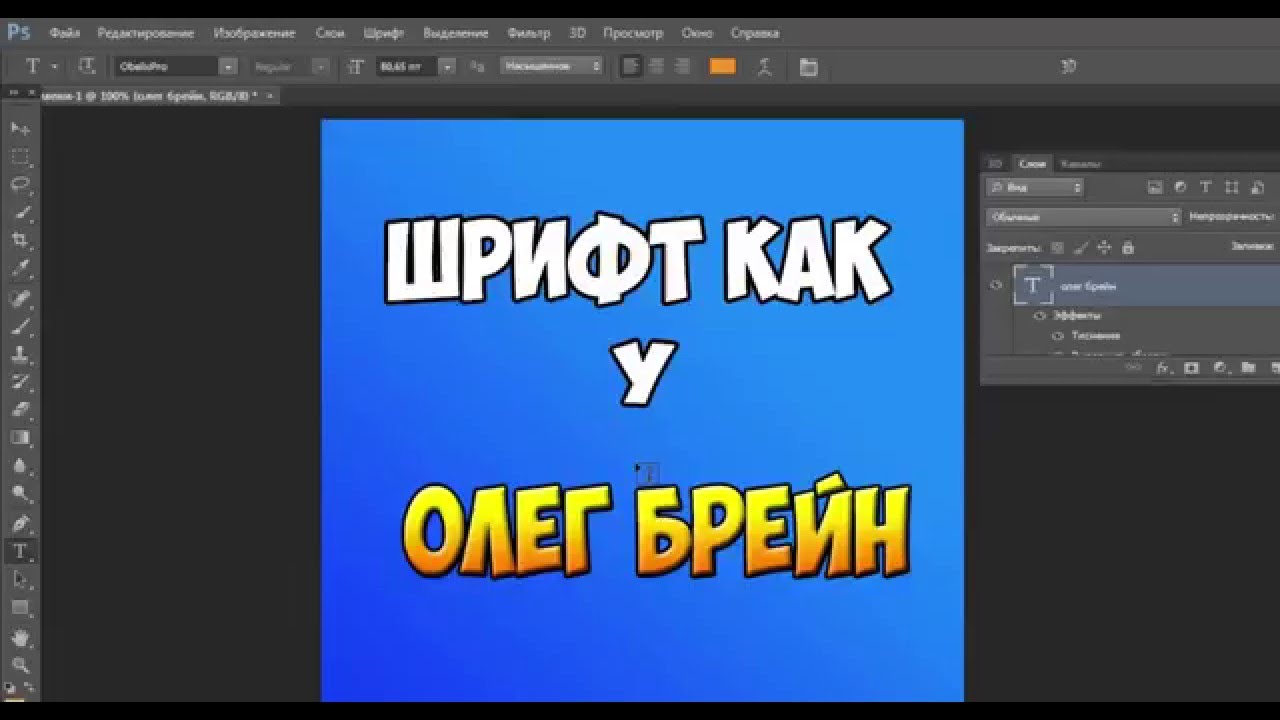Open the ObelixPro font family dropdown
The image size is (1280, 720).
(228, 66)
